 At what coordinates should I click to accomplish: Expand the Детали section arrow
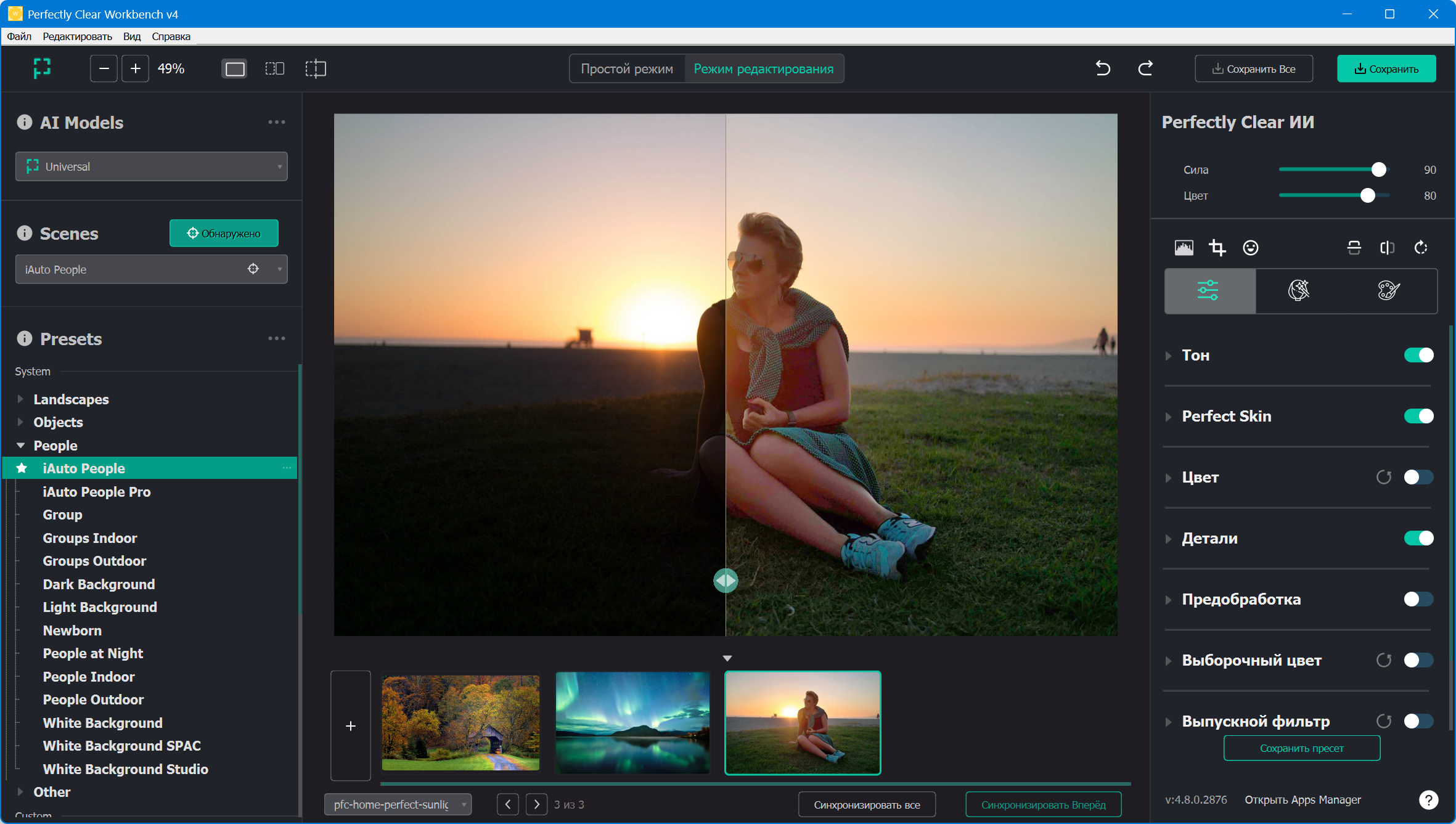tap(1168, 539)
